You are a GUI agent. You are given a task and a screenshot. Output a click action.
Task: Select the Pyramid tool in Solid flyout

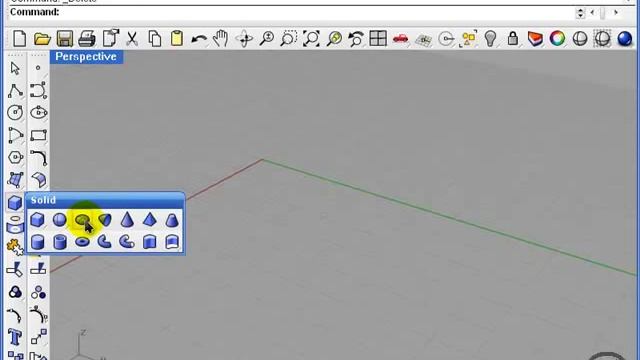tap(150, 220)
